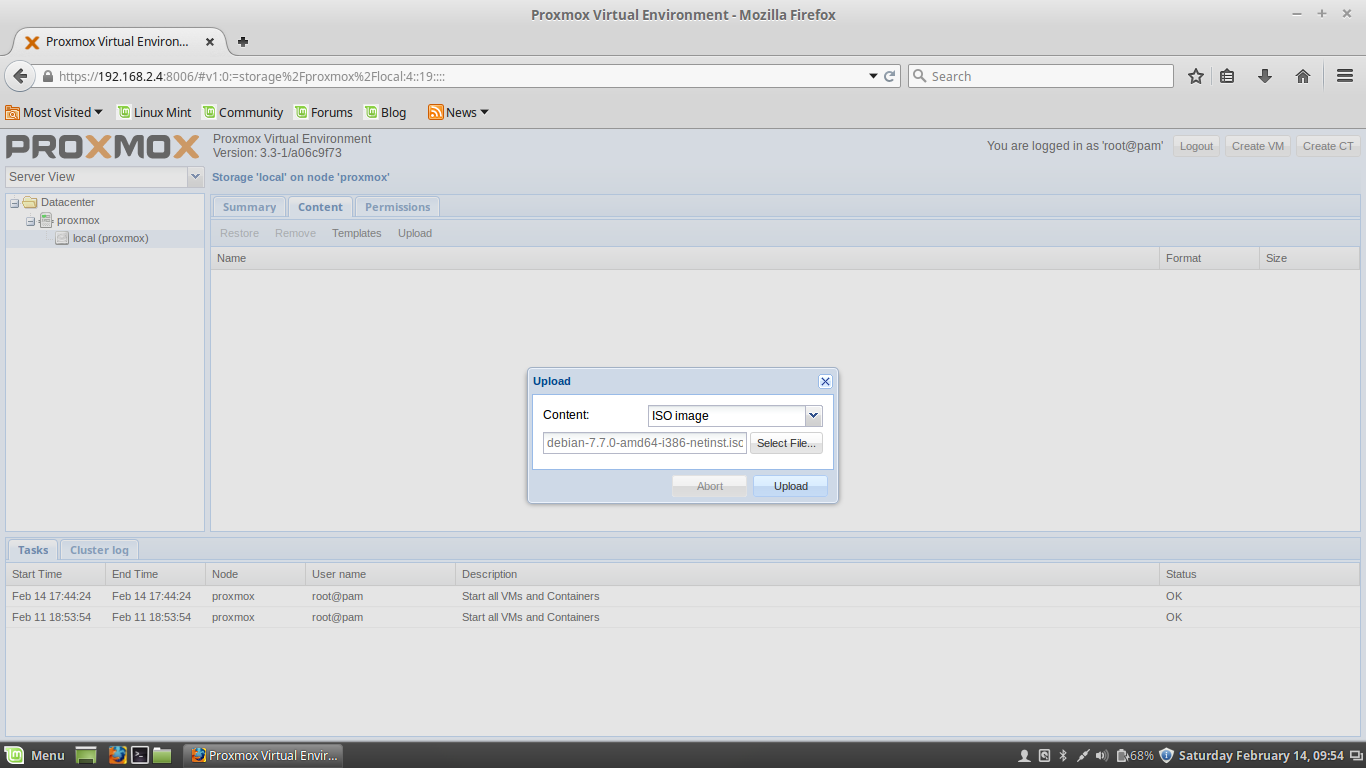Screen dimensions: 1366x768
Task: Open the URL history dropdown arrow
Action: [873, 76]
